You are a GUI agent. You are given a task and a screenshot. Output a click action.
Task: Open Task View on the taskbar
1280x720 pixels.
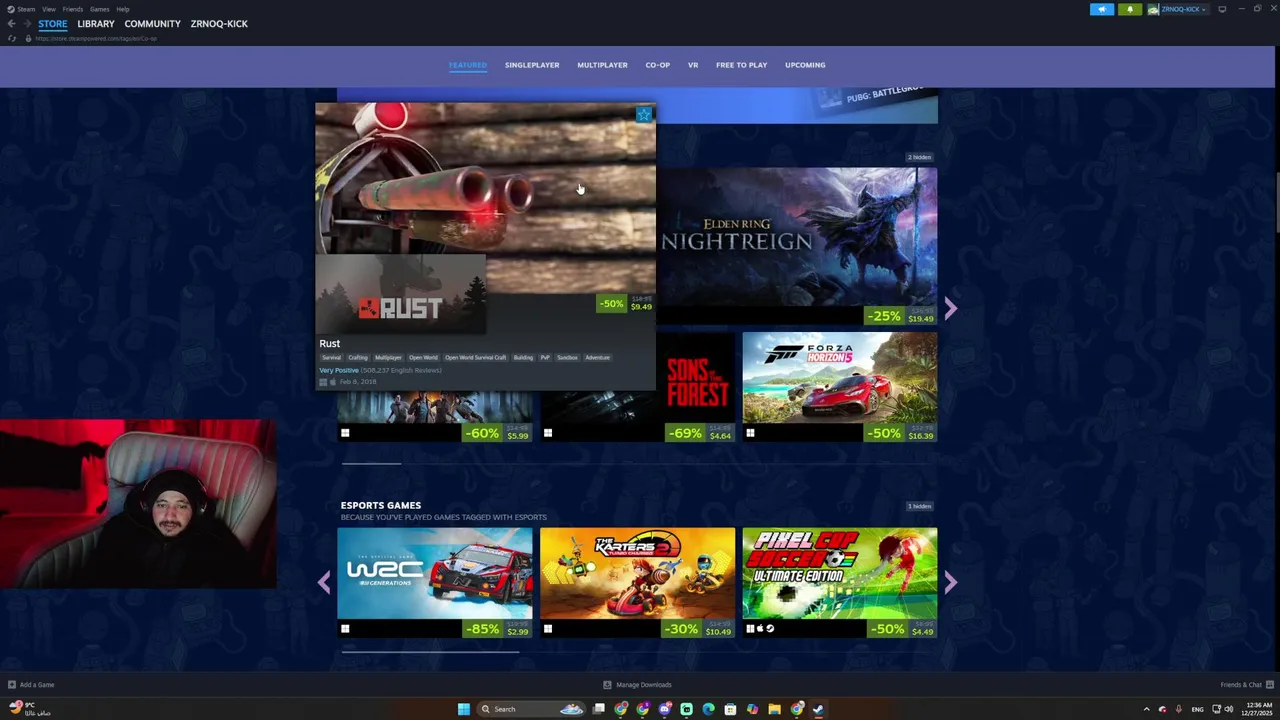599,709
